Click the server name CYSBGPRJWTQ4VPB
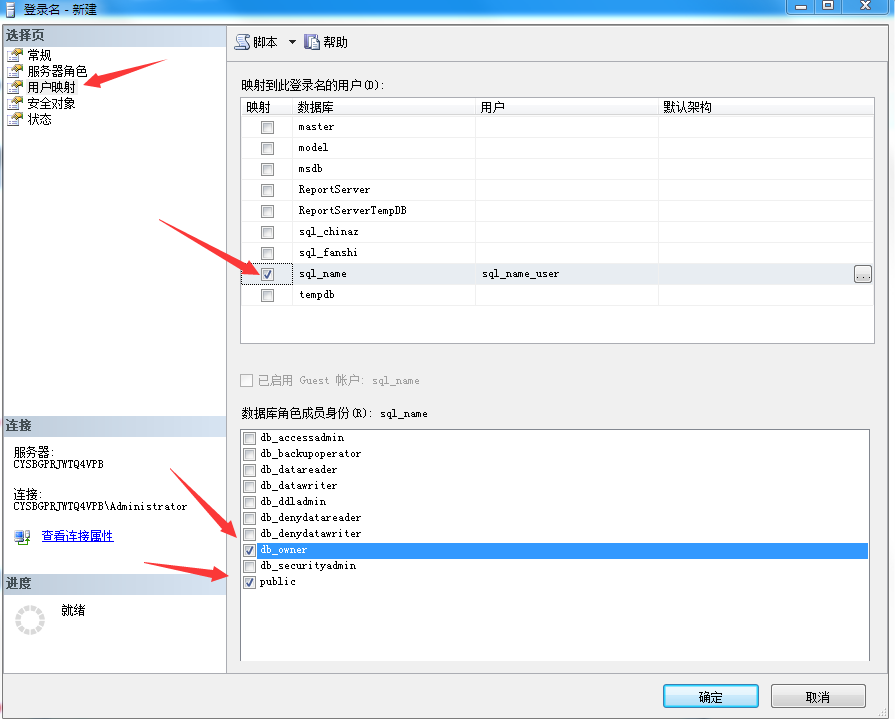The height and width of the screenshot is (719, 895). click(59, 464)
